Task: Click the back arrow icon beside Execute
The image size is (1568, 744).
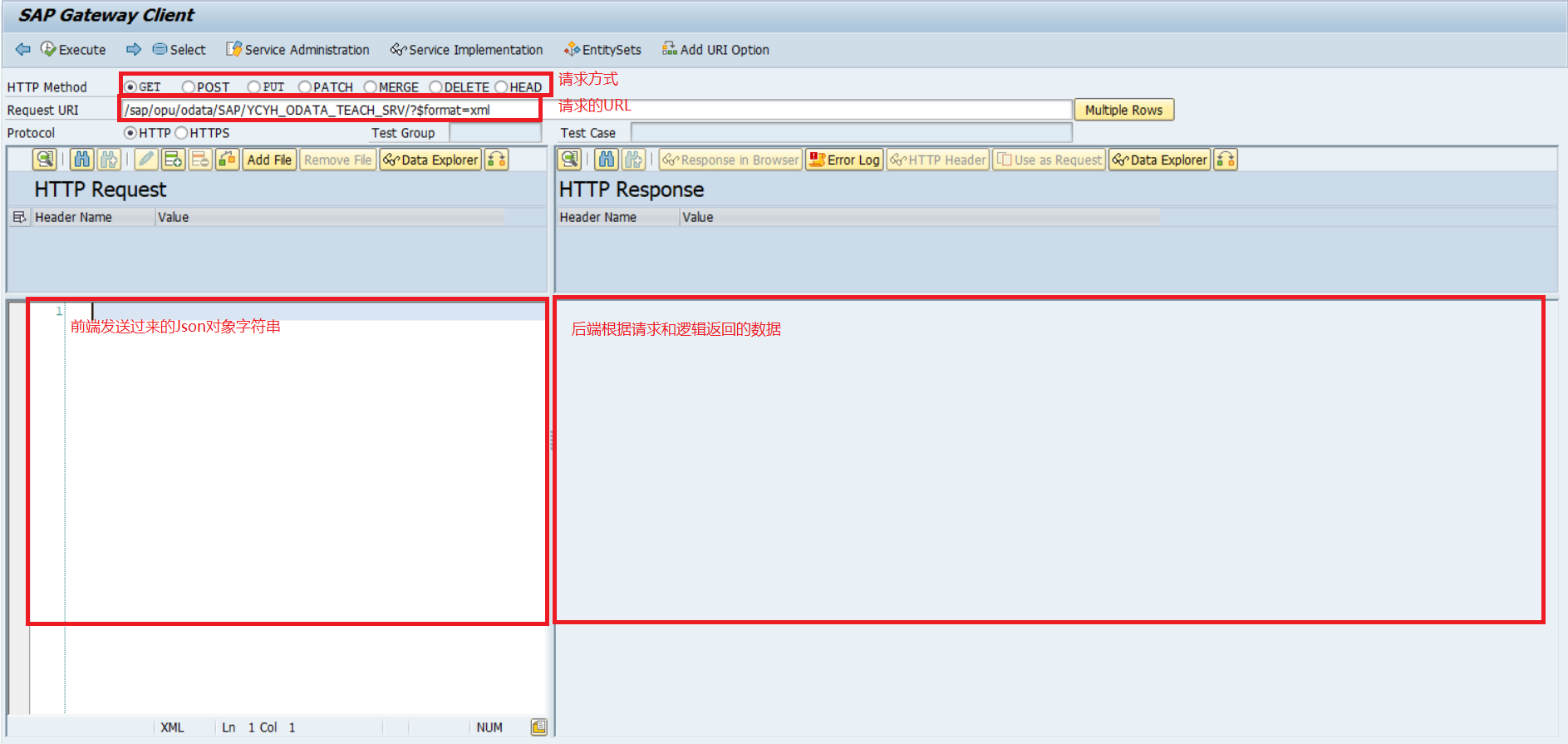Action: (x=22, y=50)
